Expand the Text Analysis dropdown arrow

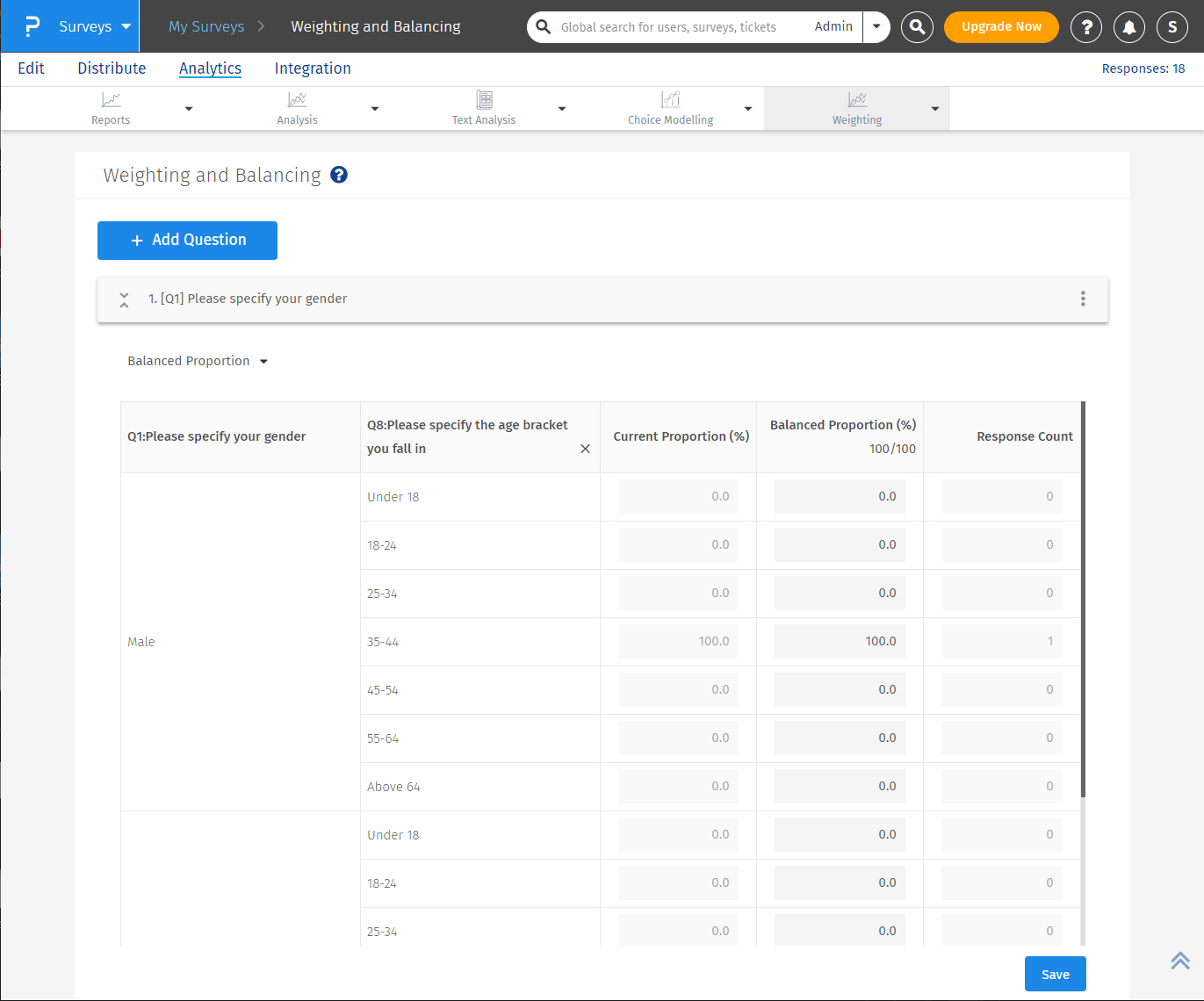tap(562, 109)
